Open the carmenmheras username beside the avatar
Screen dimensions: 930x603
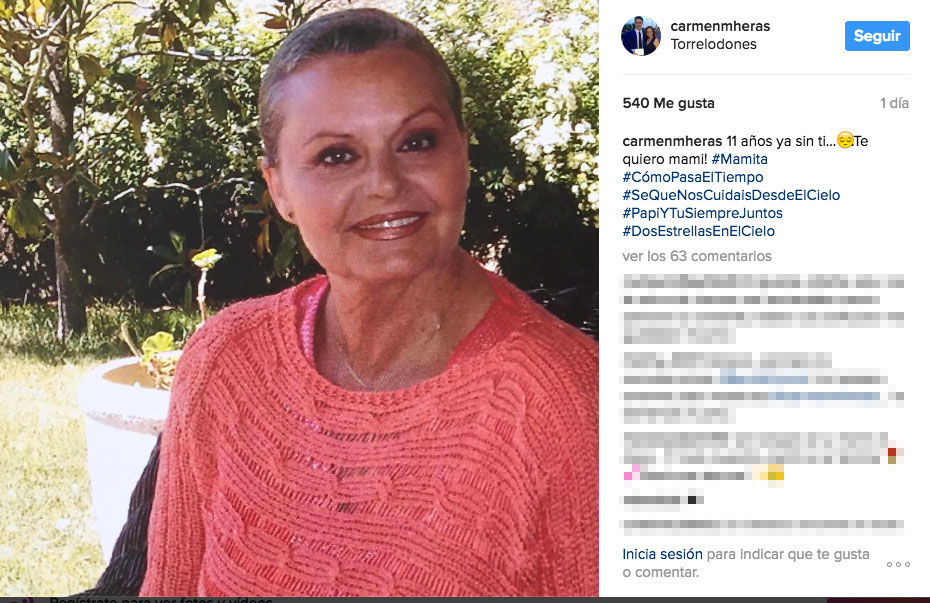[x=720, y=26]
